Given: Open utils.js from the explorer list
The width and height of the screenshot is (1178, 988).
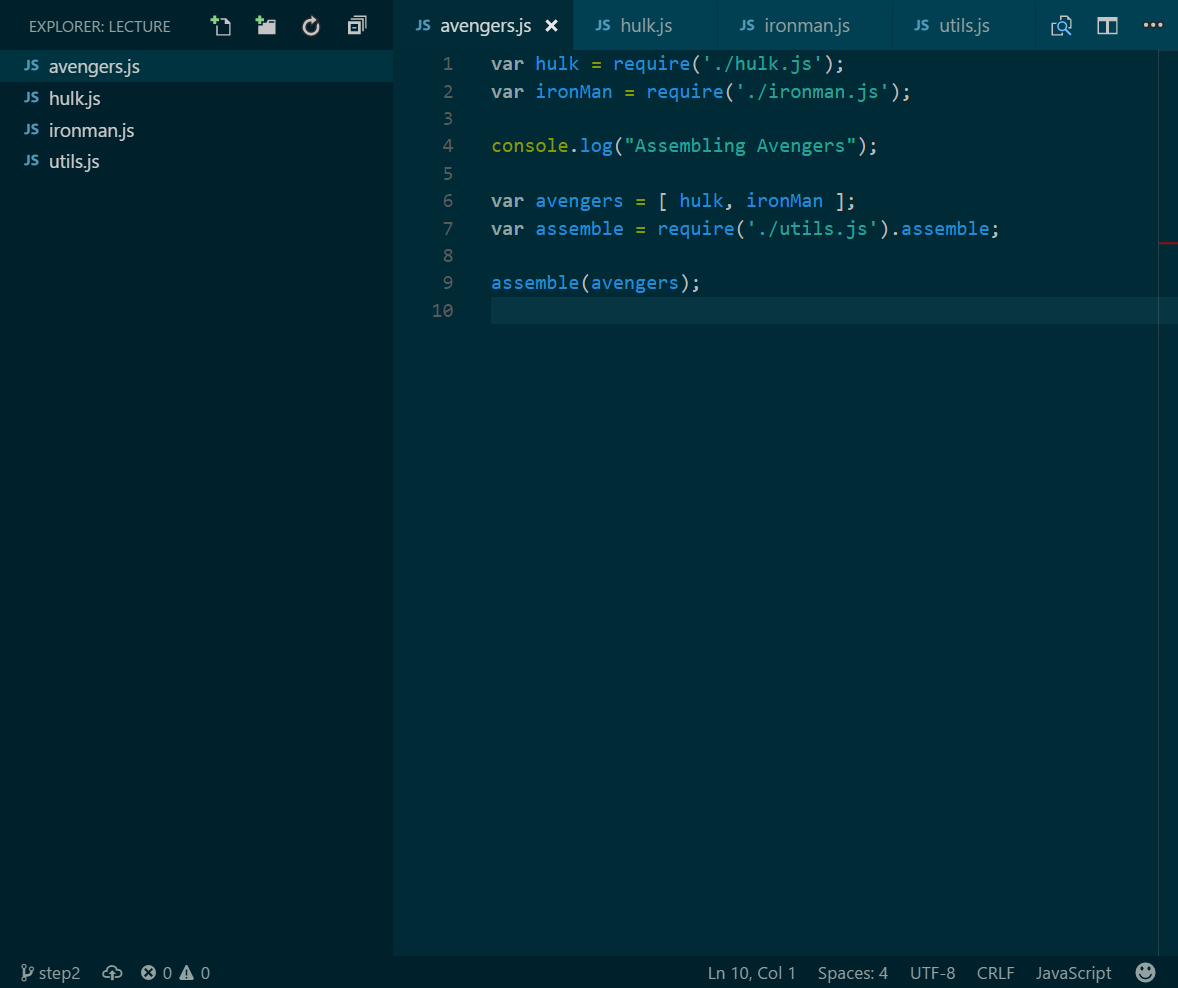Looking at the screenshot, I should point(196,162).
